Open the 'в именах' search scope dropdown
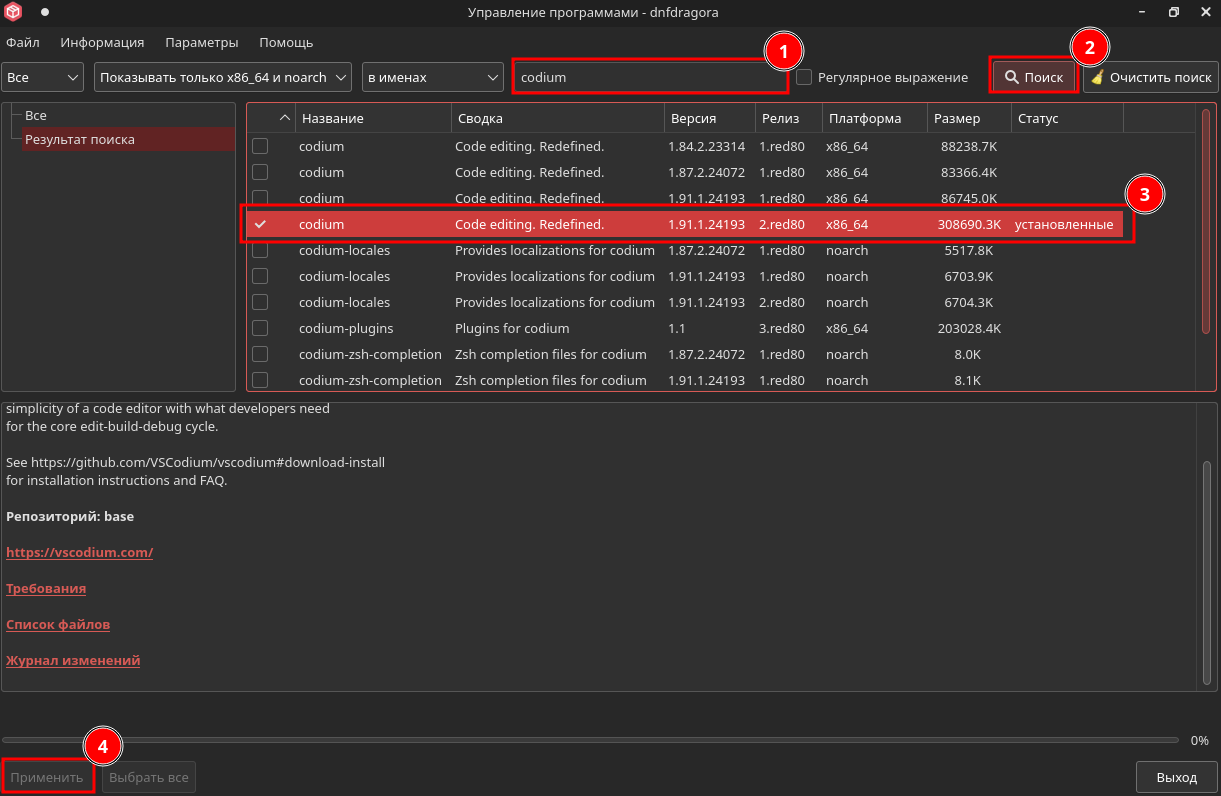Image resolution: width=1221 pixels, height=796 pixels. (x=432, y=77)
